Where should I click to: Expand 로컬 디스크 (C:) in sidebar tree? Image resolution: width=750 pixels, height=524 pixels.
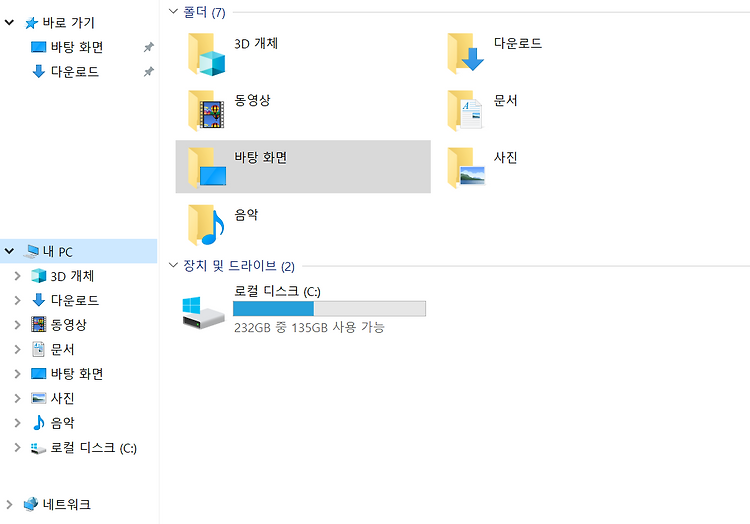point(17,448)
